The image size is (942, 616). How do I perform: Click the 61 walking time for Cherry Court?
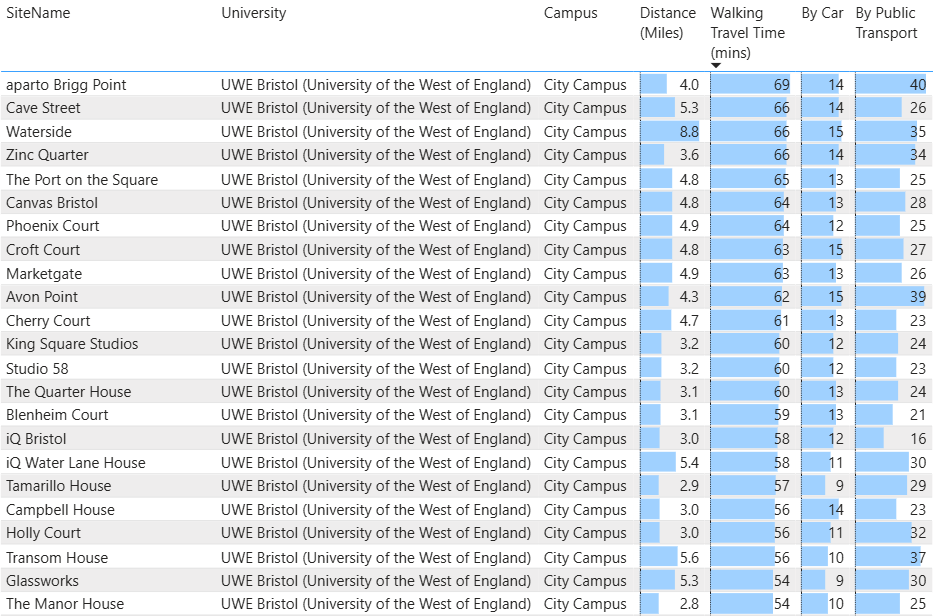[x=782, y=321]
